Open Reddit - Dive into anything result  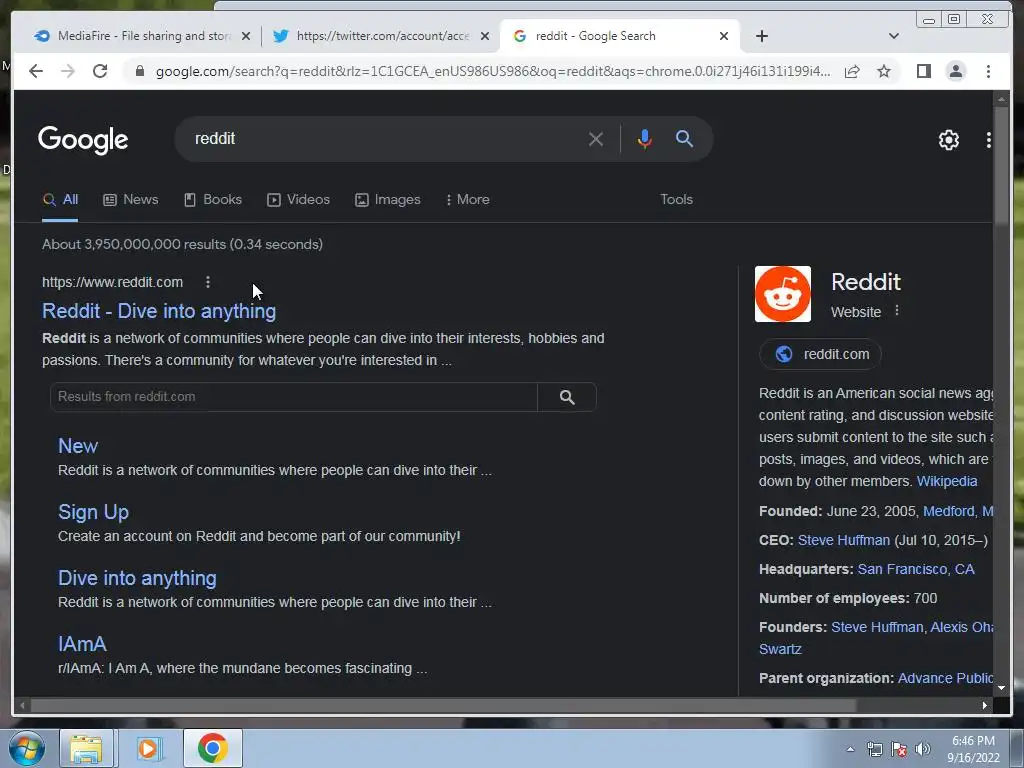(x=159, y=312)
